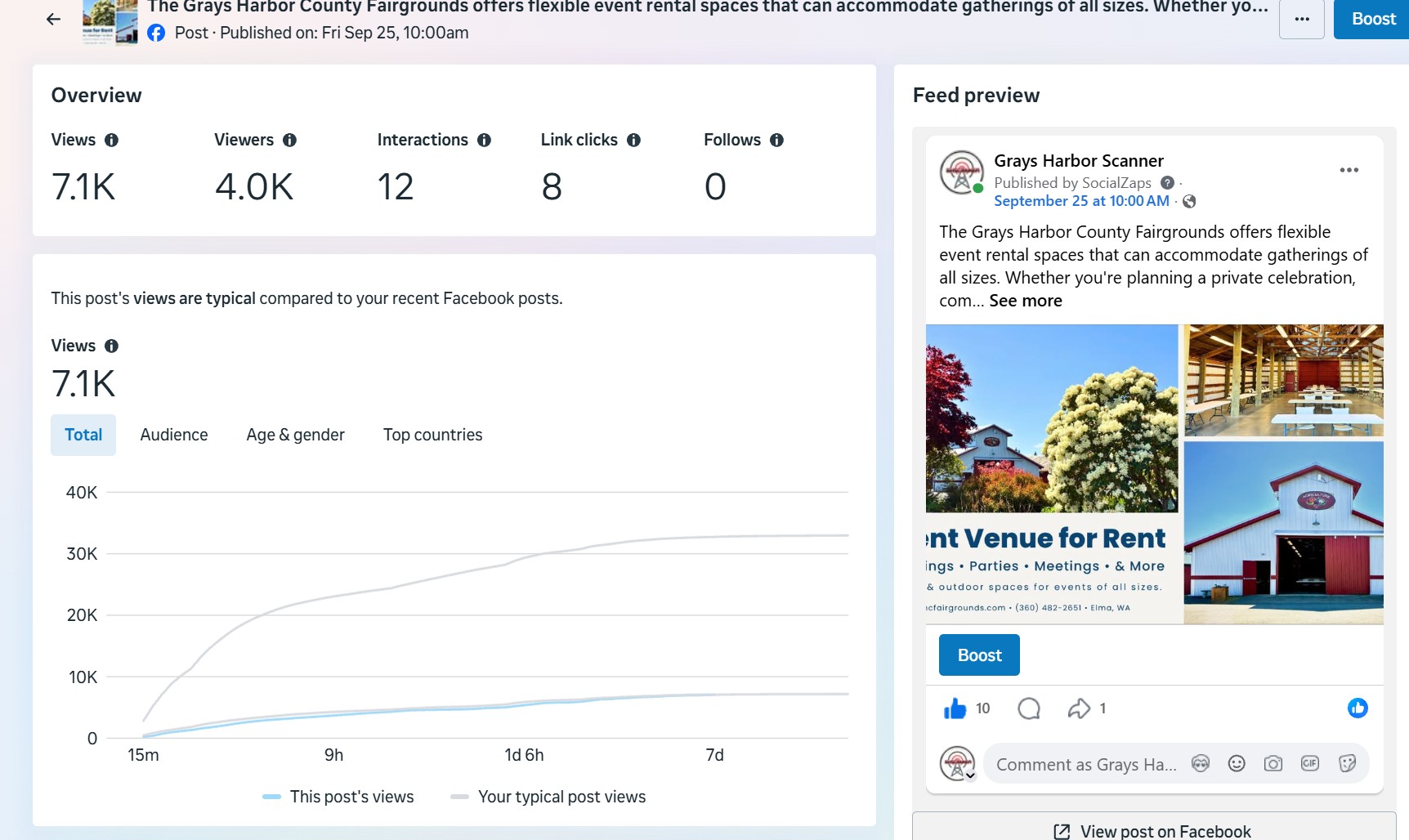Click the thumbs-up like icon
The image size is (1409, 840).
click(955, 708)
